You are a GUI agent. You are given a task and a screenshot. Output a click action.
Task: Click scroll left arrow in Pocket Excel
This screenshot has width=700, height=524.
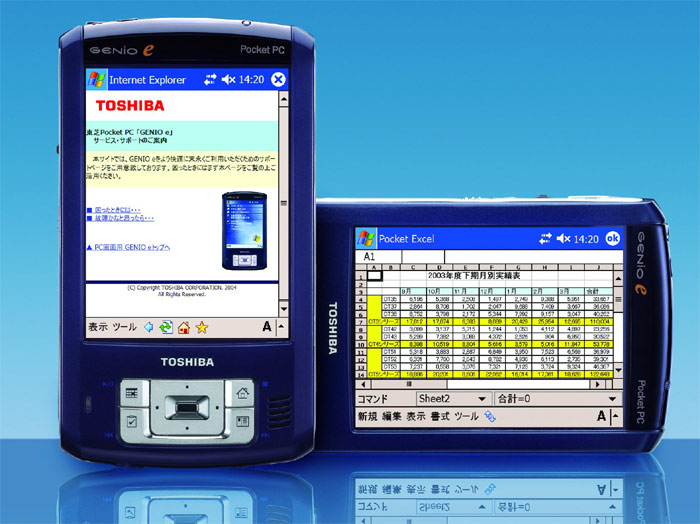coord(363,384)
